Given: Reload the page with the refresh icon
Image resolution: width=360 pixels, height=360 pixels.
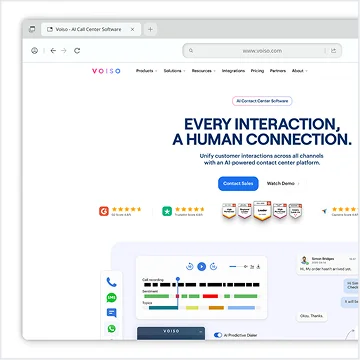Looking at the screenshot, I should pos(77,51).
